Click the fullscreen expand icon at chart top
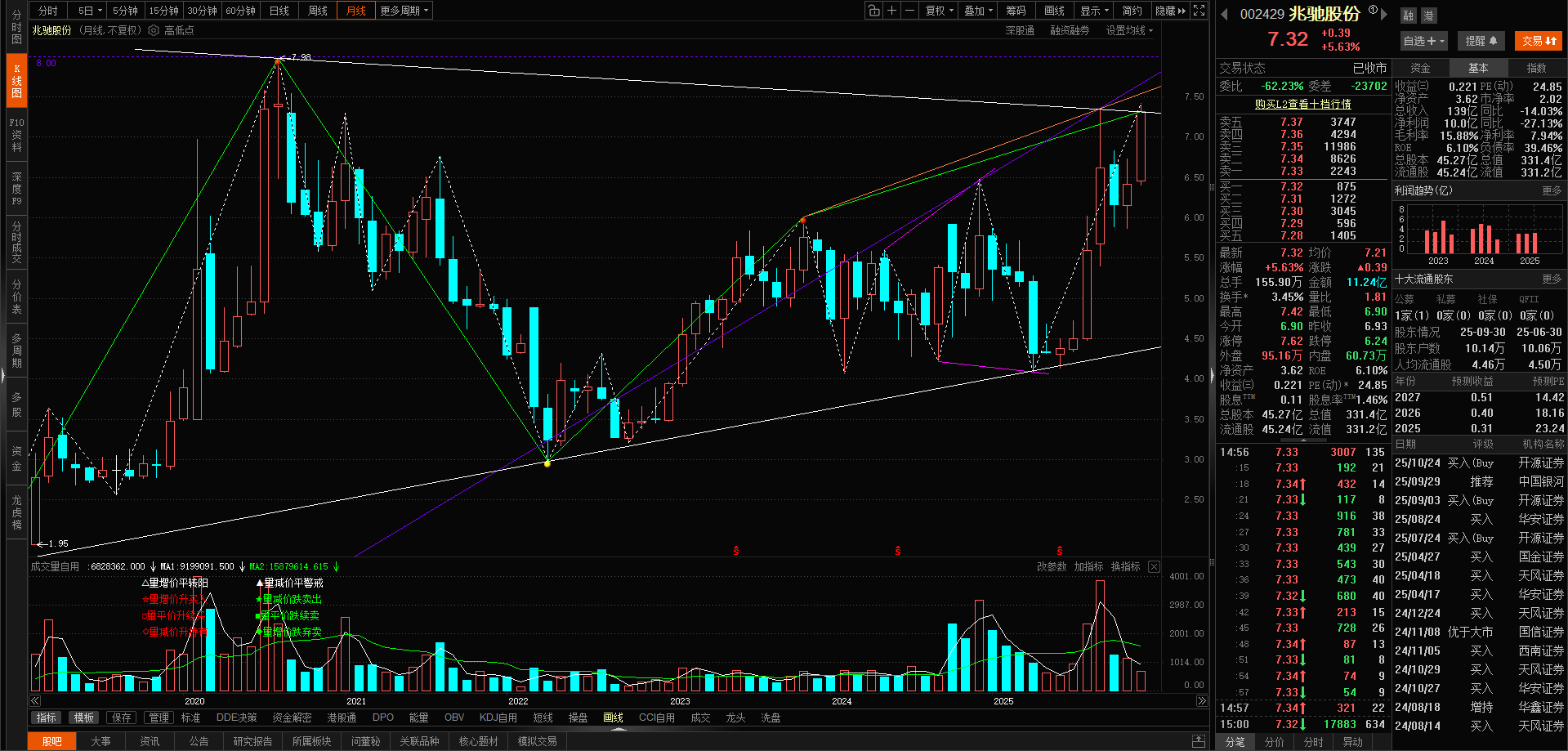 pos(1199,11)
